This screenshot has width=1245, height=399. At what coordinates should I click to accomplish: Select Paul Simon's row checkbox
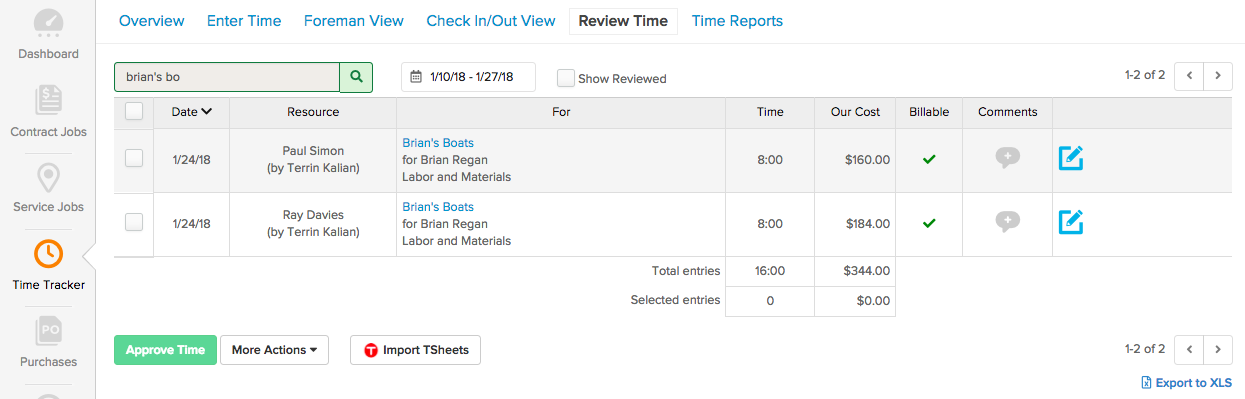click(x=134, y=158)
